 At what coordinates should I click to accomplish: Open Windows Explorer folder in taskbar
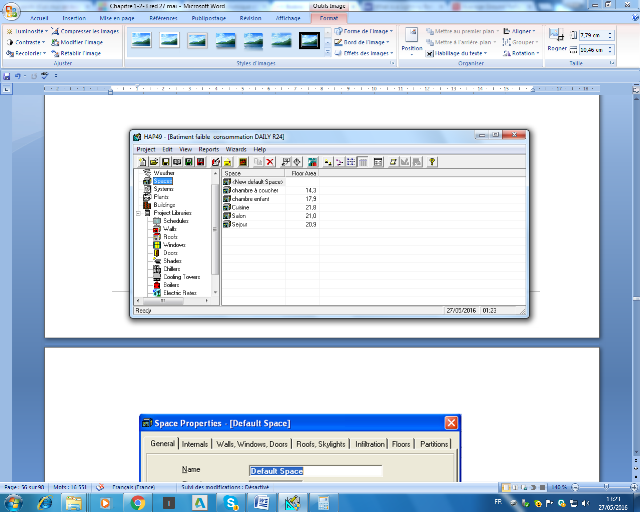pos(74,503)
